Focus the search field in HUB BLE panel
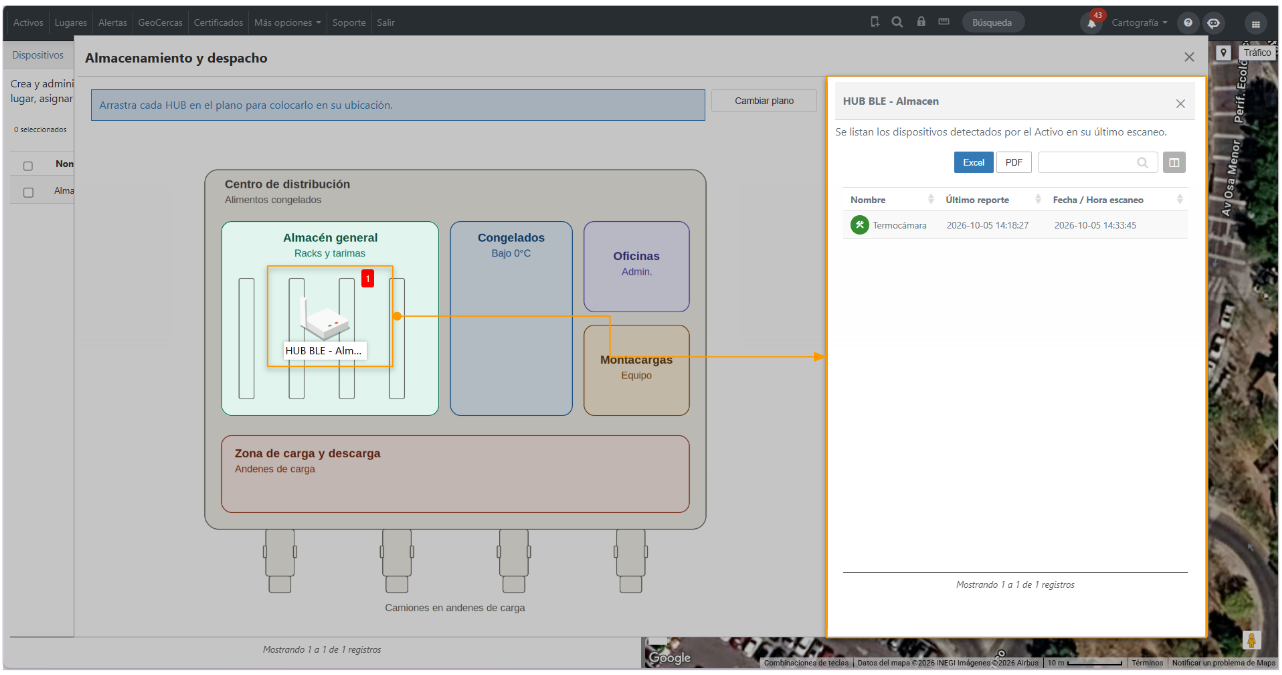1282x675 pixels. click(1098, 162)
